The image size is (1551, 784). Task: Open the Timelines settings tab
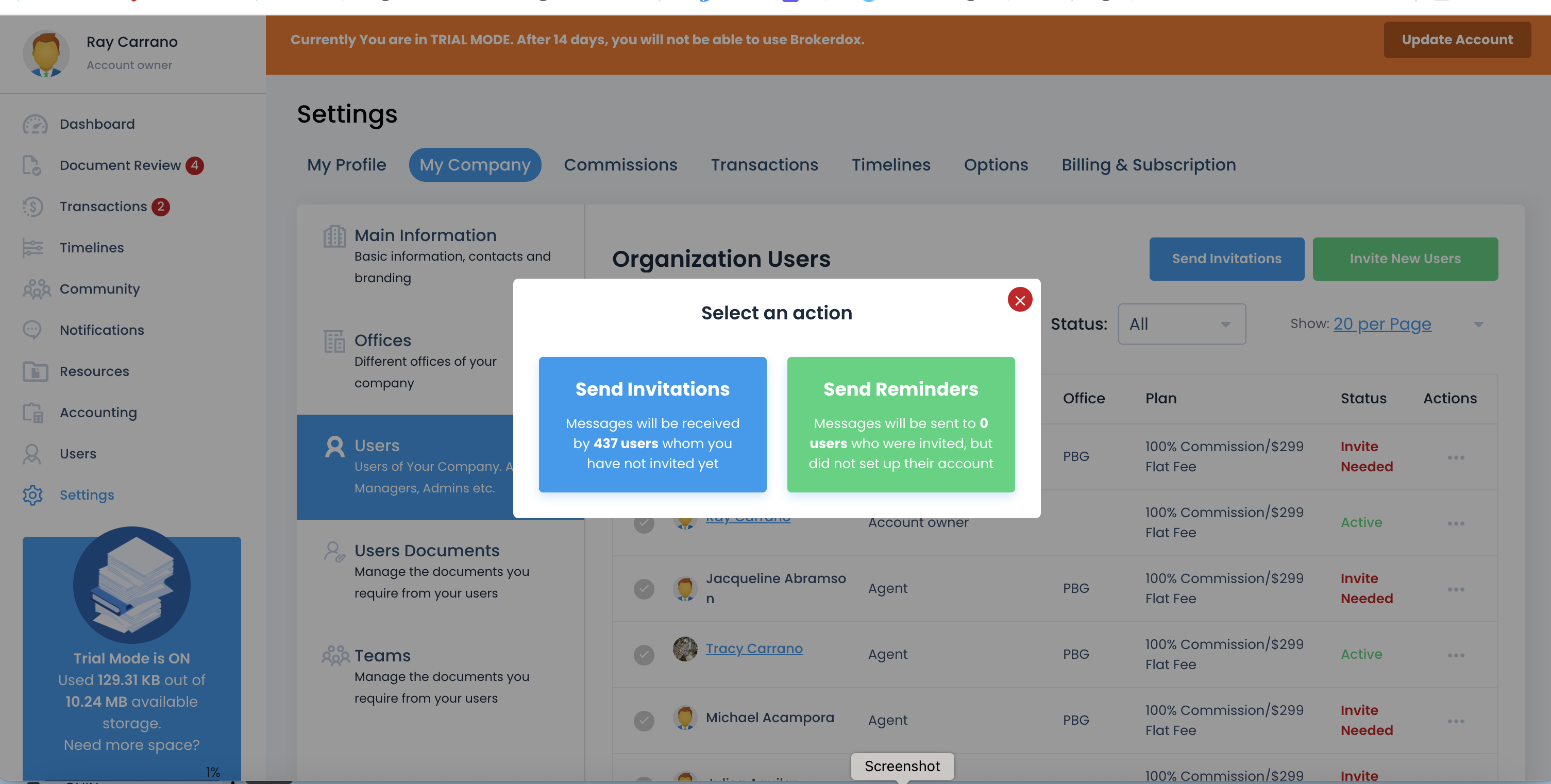point(890,165)
